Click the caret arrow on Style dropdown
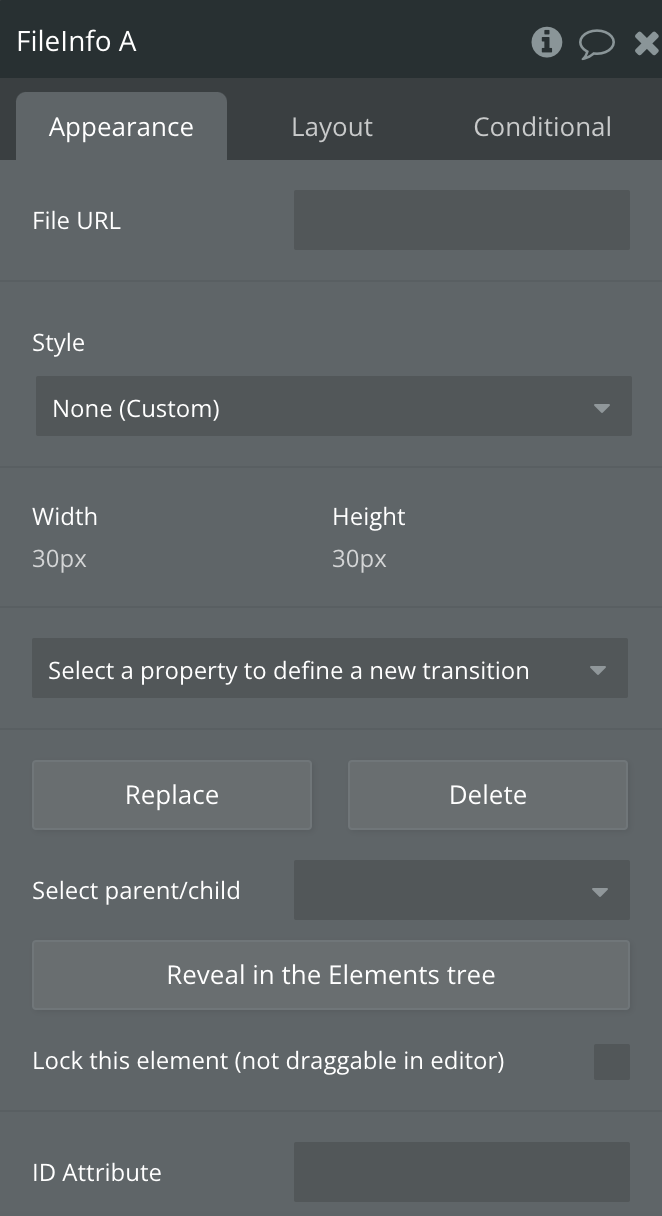Viewport: 662px width, 1216px height. coord(601,408)
